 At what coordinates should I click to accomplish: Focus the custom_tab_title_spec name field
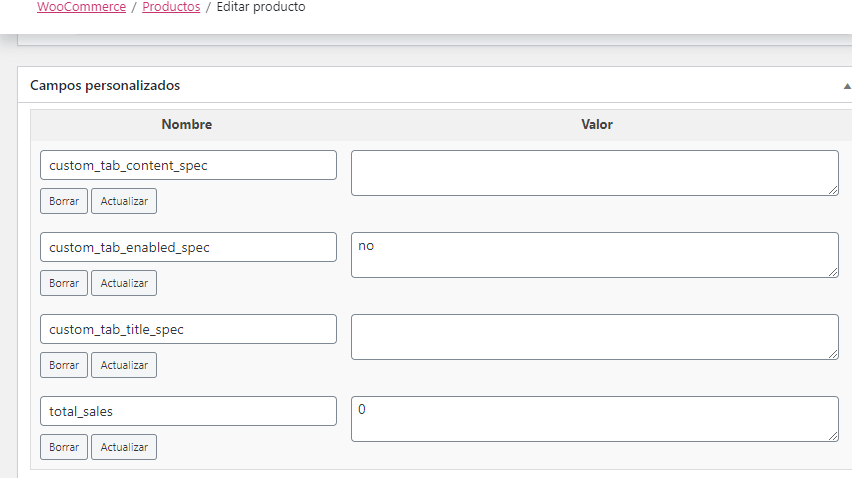188,329
